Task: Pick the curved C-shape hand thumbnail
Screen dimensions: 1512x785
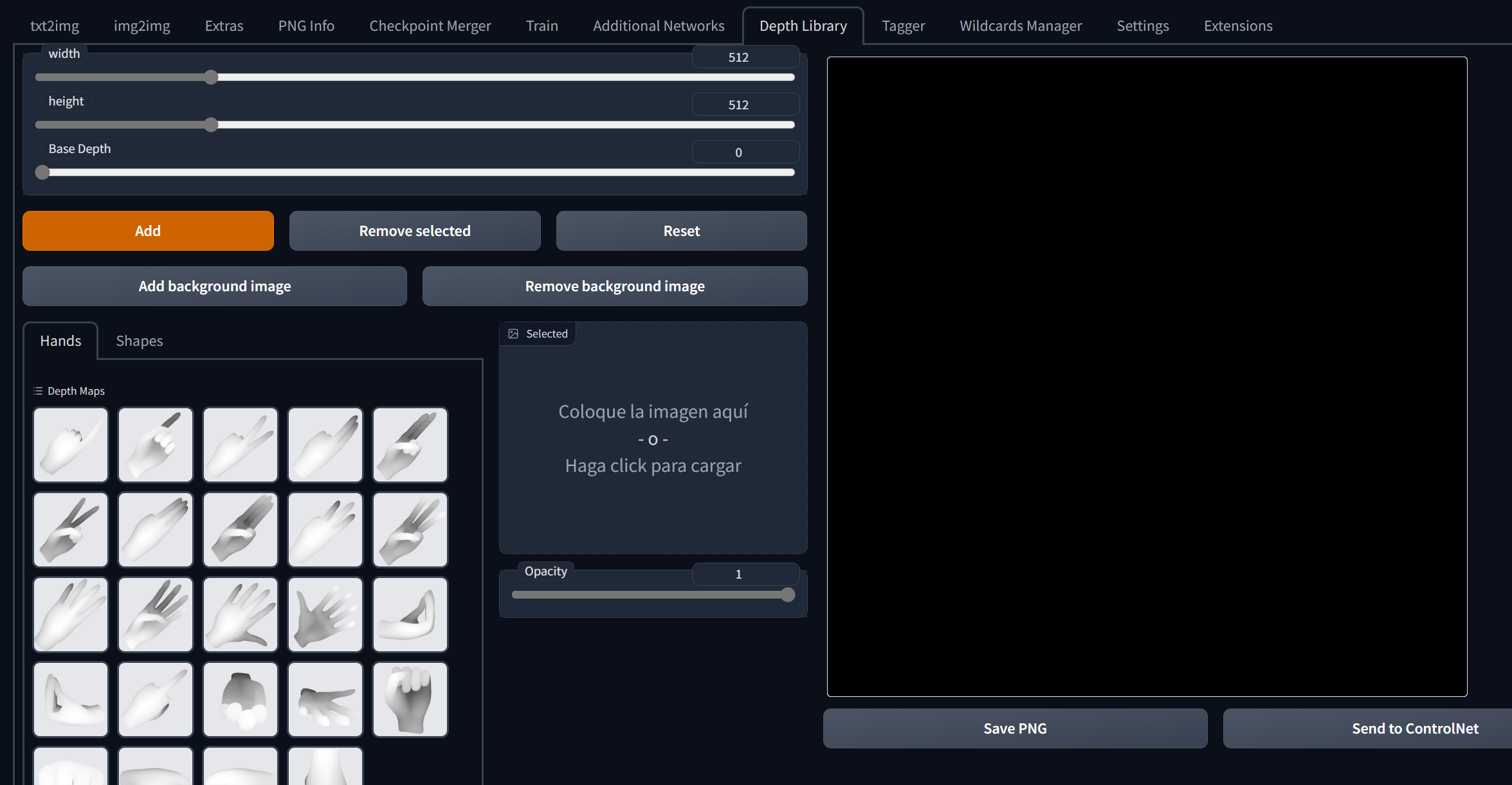Action: (410, 614)
